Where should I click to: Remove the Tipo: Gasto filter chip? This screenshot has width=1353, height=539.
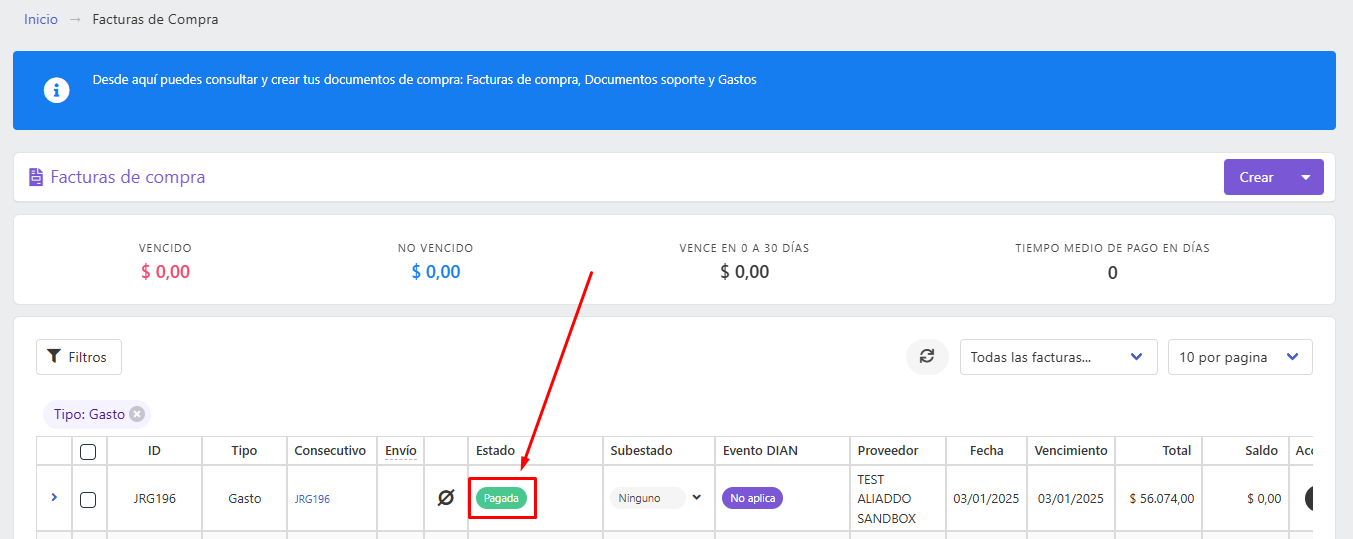click(137, 414)
